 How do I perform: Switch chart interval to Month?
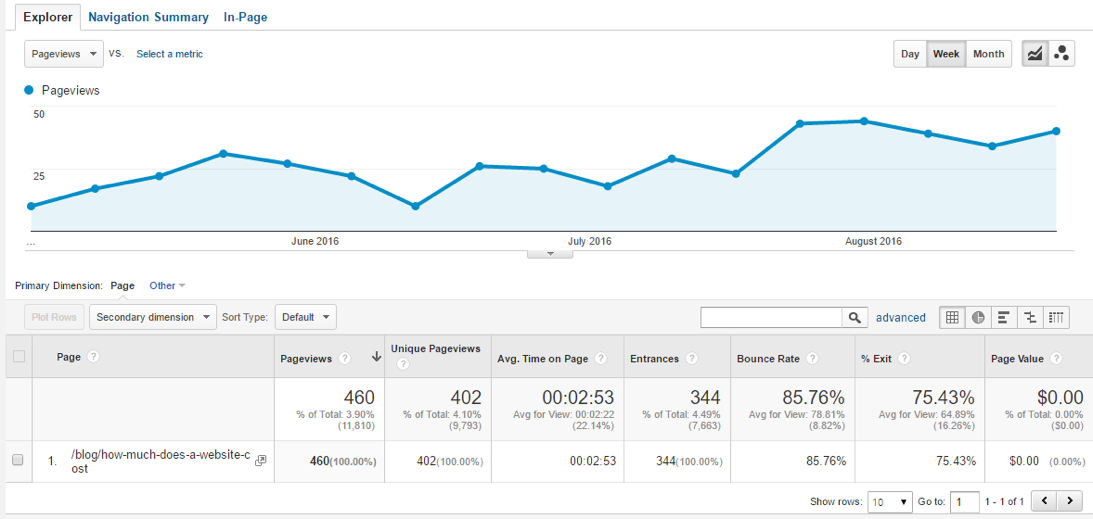point(988,54)
